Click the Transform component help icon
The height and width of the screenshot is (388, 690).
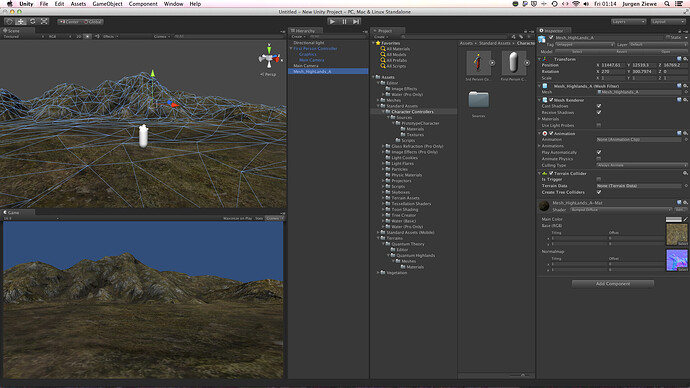coord(679,59)
